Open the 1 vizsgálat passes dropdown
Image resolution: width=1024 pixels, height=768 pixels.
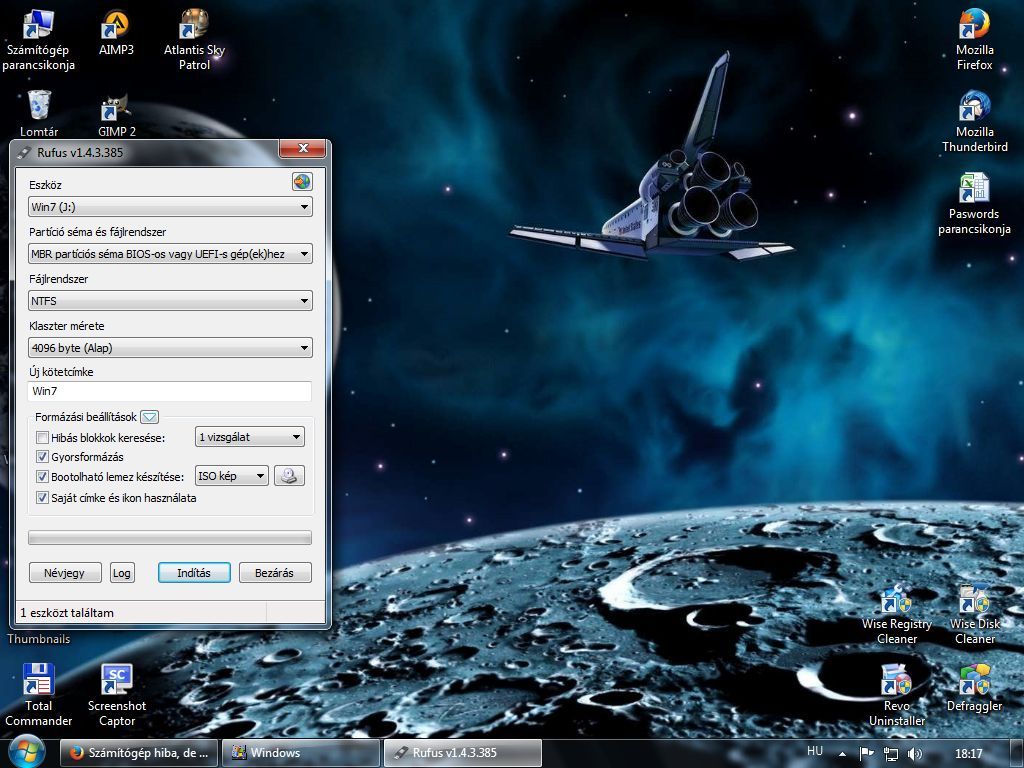pos(249,437)
